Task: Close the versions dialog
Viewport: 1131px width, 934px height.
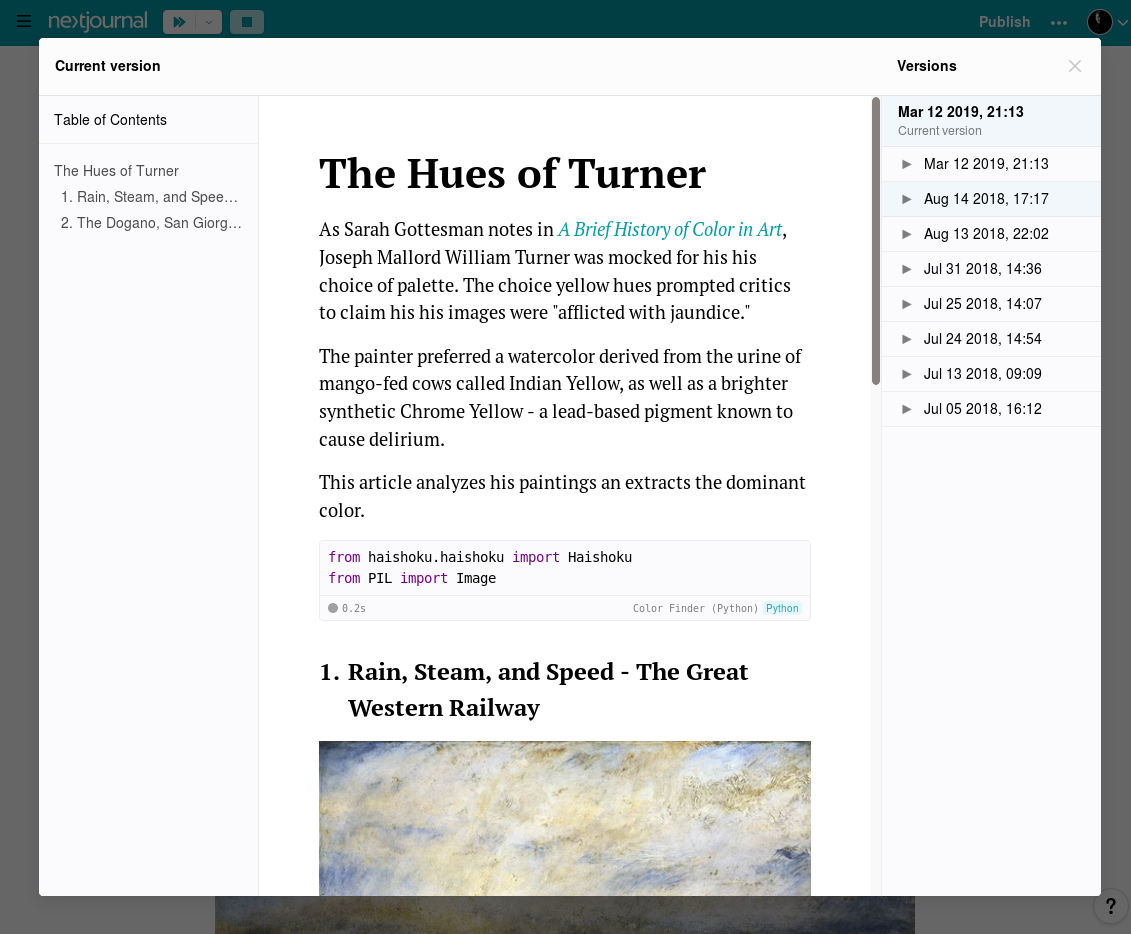Action: click(x=1075, y=66)
